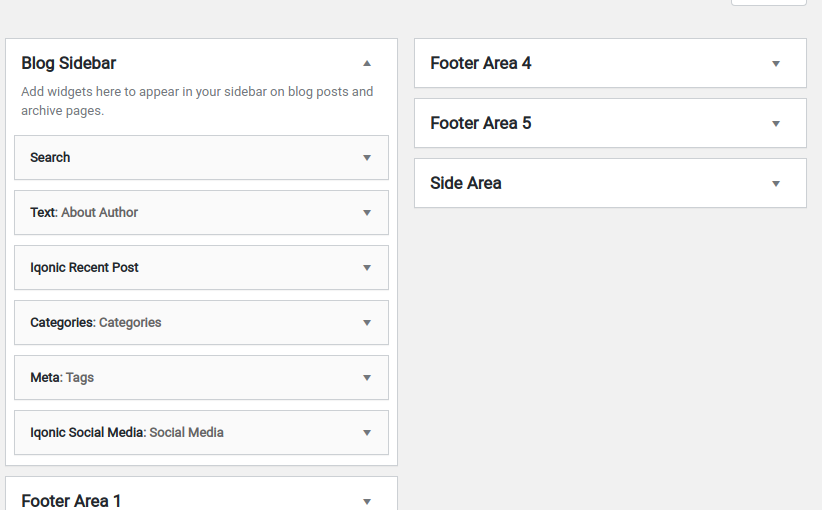The height and width of the screenshot is (510, 822).
Task: Open the Side Area title
Action: 466,183
